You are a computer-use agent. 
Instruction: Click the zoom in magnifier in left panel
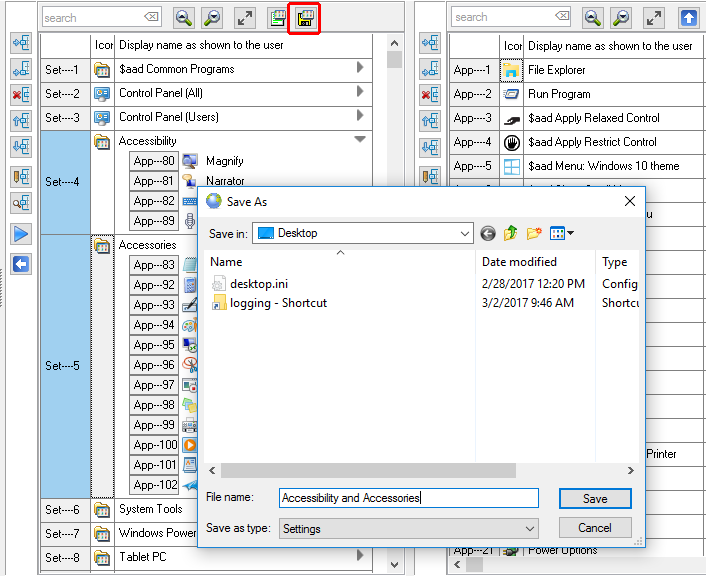coord(184,18)
